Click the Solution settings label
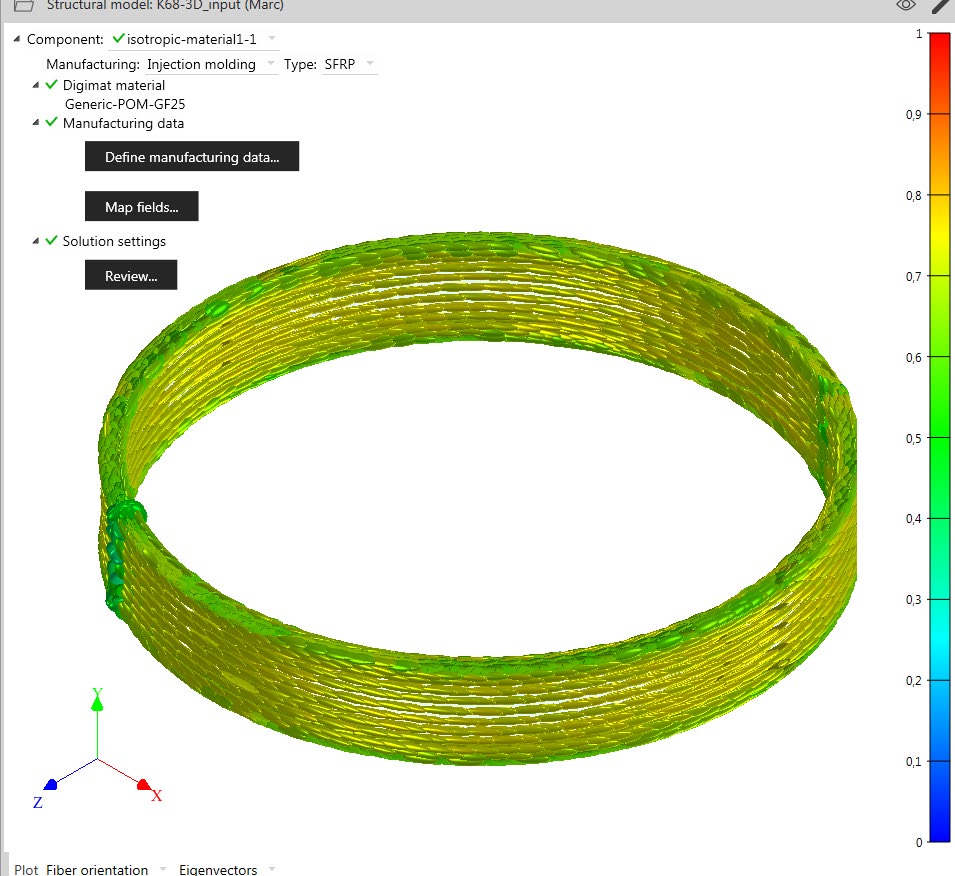The image size is (955, 876). (114, 241)
